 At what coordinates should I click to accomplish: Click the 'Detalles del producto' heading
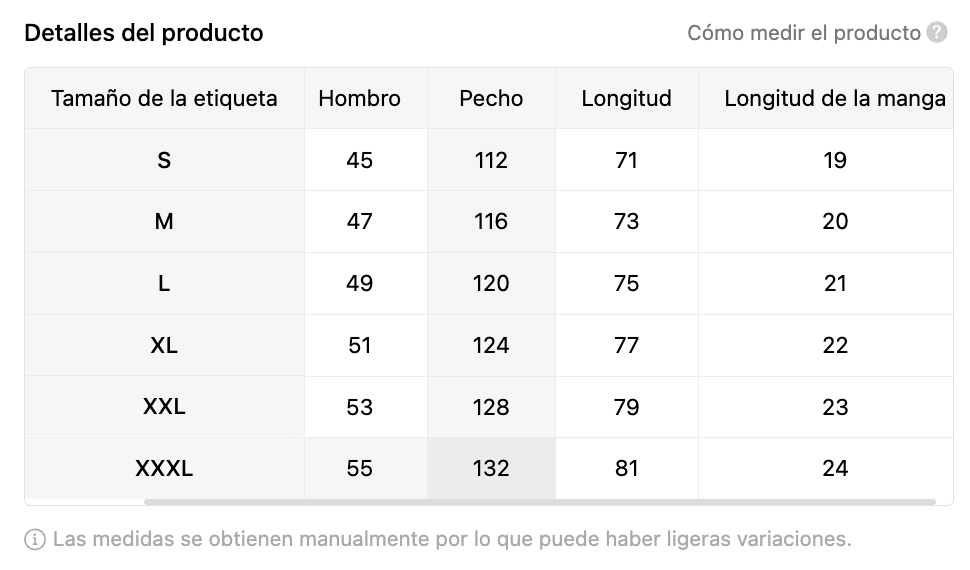[x=144, y=33]
